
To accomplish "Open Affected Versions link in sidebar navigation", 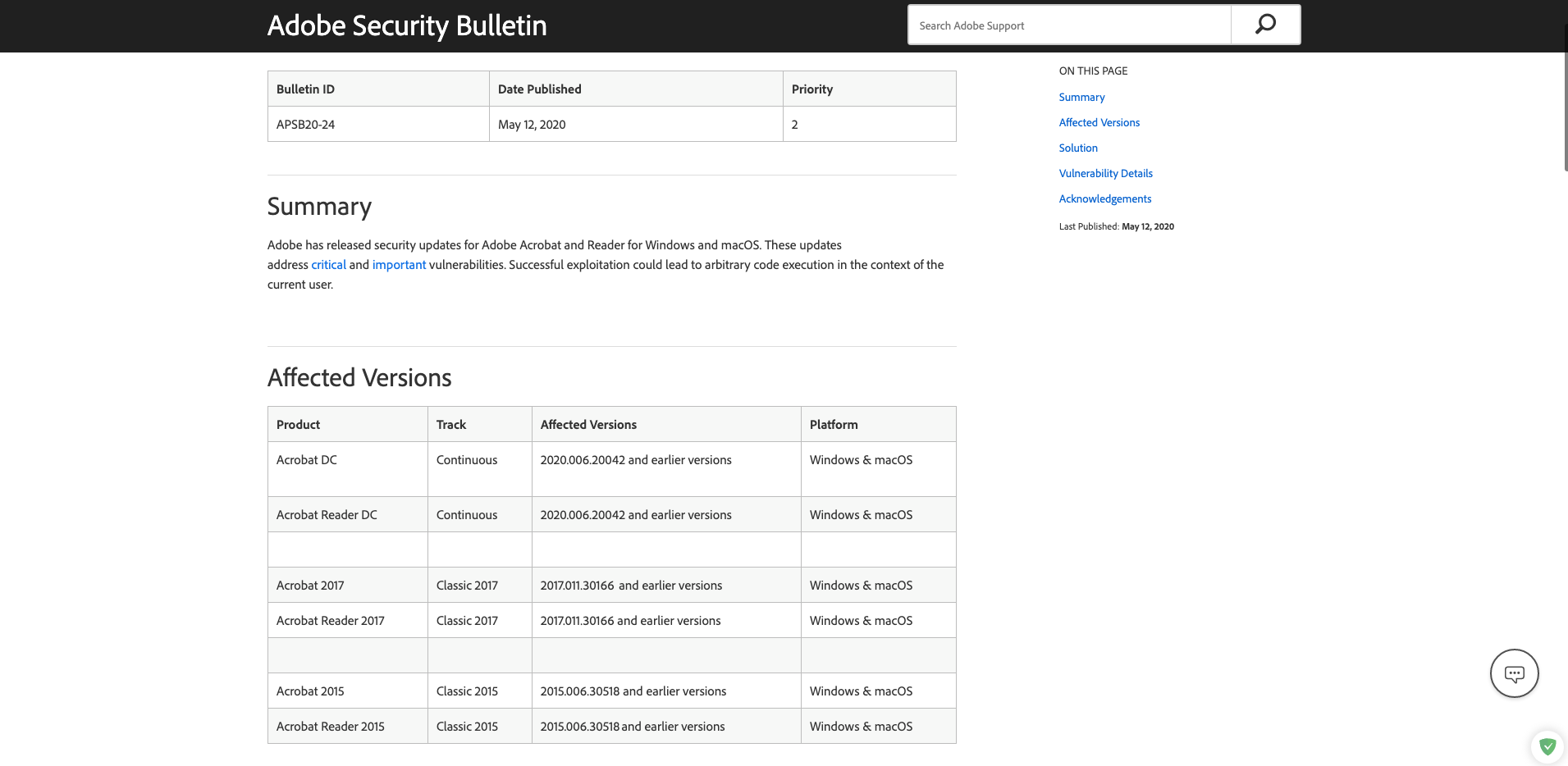I will click(1099, 122).
